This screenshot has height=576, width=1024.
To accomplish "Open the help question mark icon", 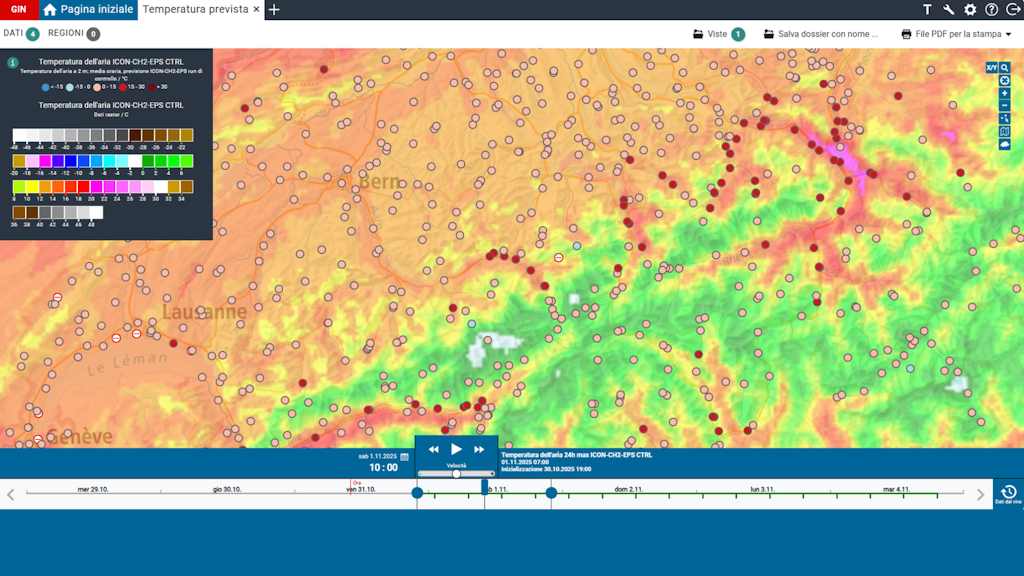I will point(991,10).
